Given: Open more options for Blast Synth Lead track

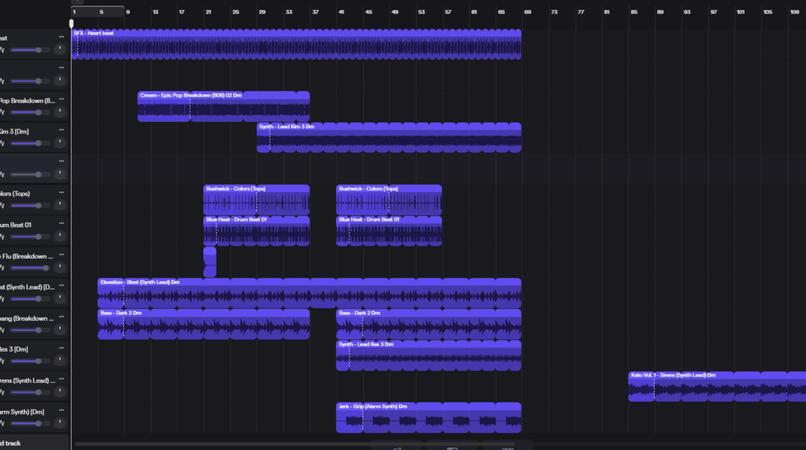Looking at the screenshot, I should pos(61,285).
